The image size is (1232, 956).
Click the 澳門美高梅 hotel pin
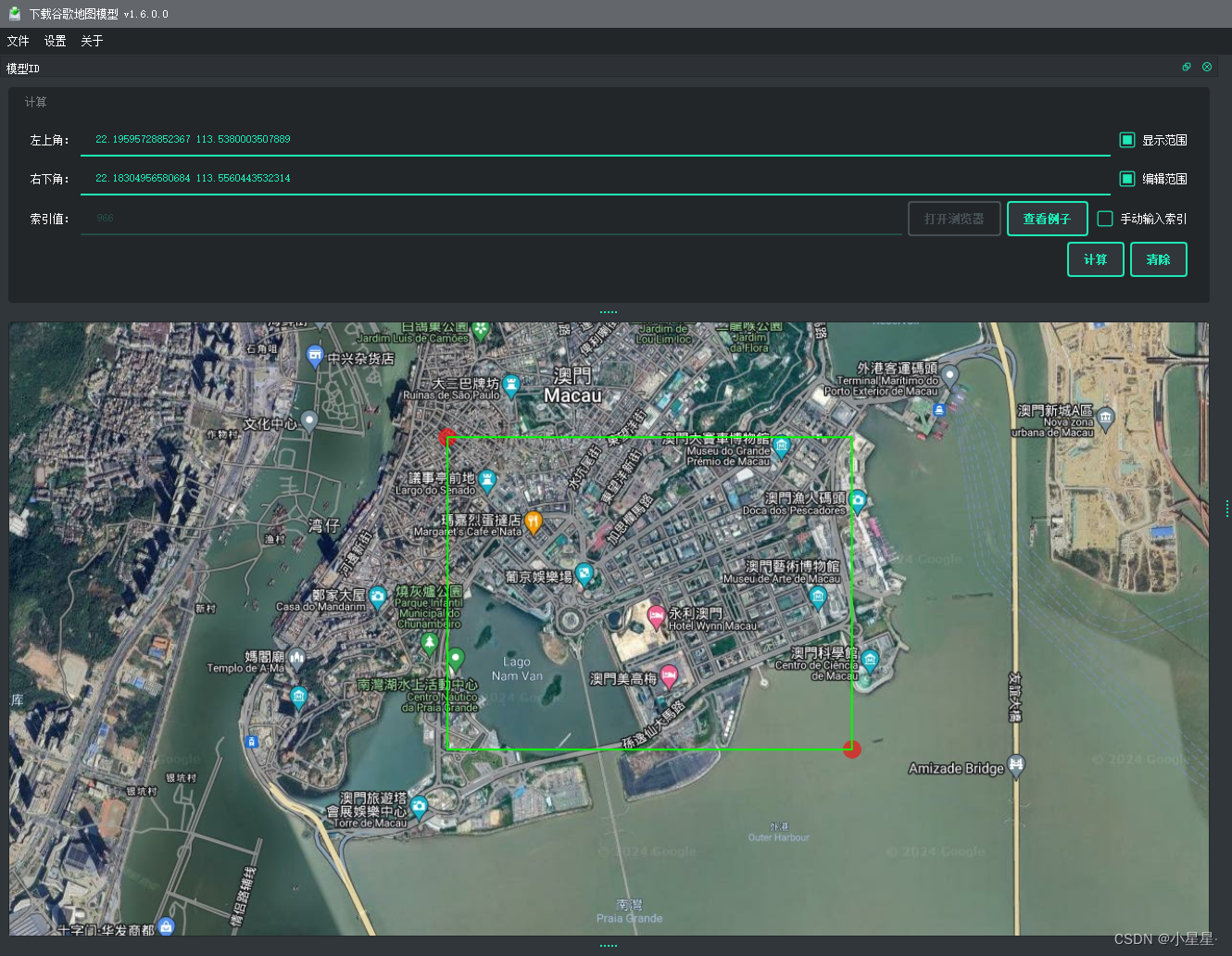pos(669,677)
